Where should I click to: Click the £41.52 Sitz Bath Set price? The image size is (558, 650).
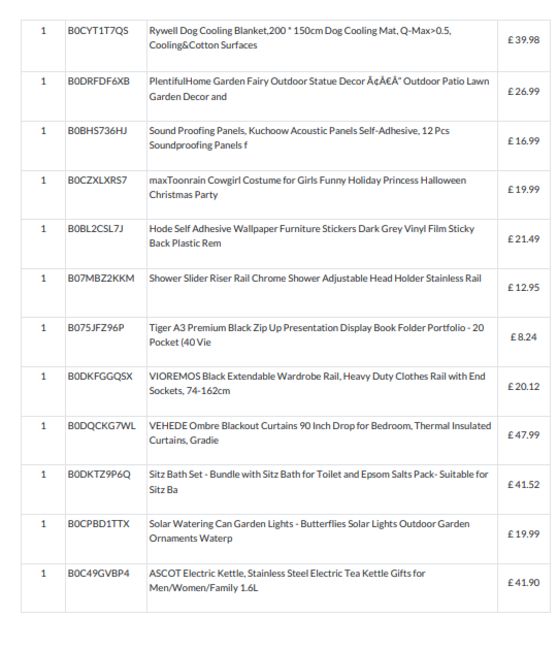524,485
